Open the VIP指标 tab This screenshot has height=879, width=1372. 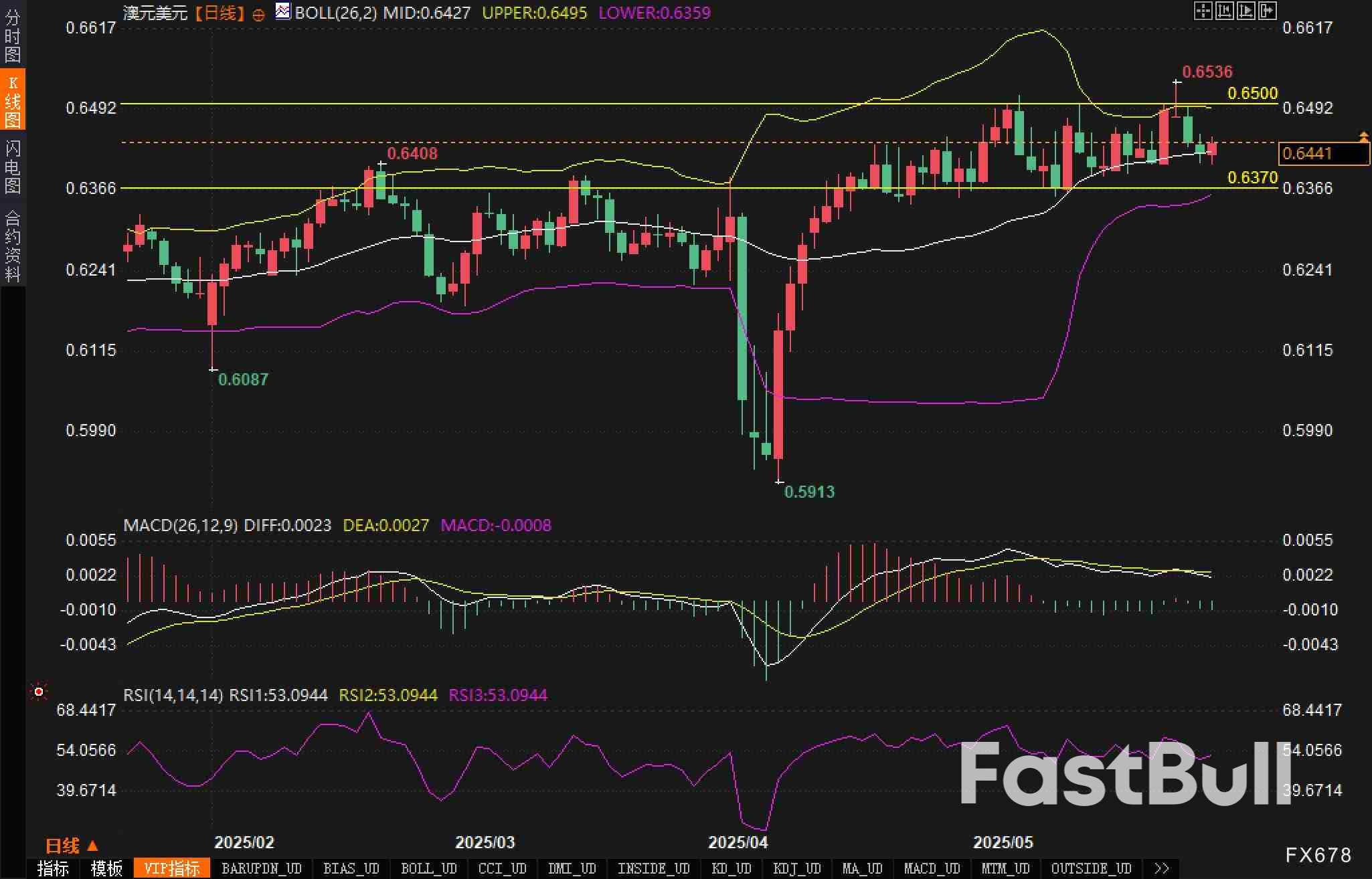172,868
